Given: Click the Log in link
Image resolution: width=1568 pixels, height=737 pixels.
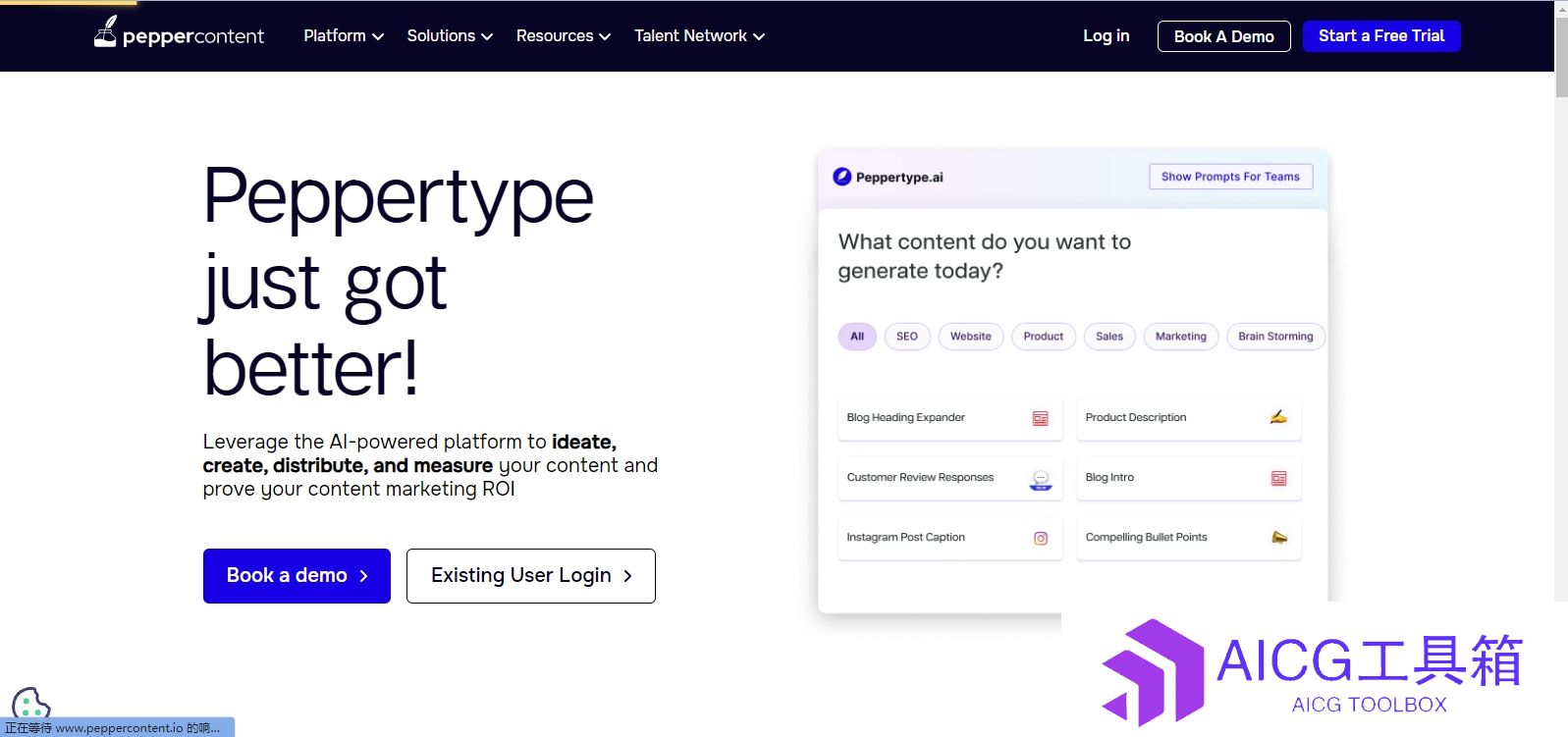Looking at the screenshot, I should pos(1107,36).
